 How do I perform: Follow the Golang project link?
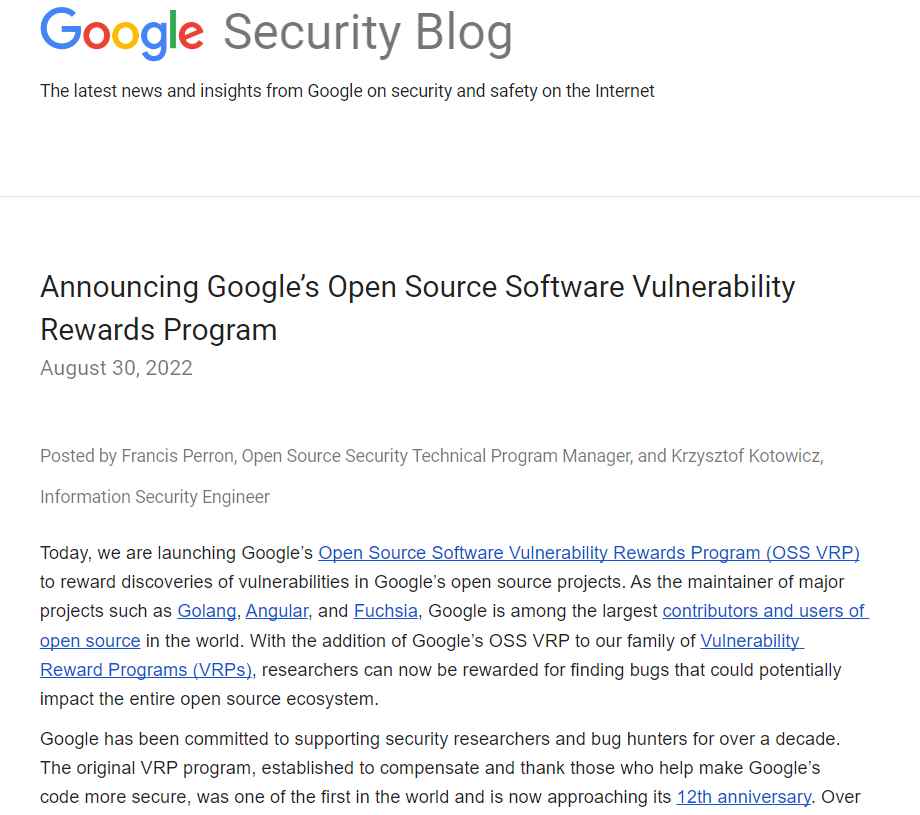coord(207,611)
